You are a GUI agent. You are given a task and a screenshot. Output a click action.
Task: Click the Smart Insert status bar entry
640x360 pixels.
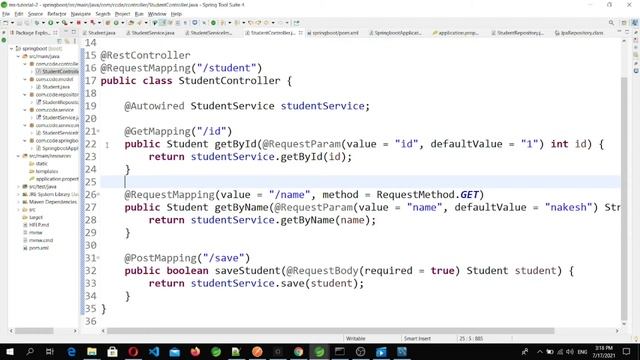tap(417, 339)
